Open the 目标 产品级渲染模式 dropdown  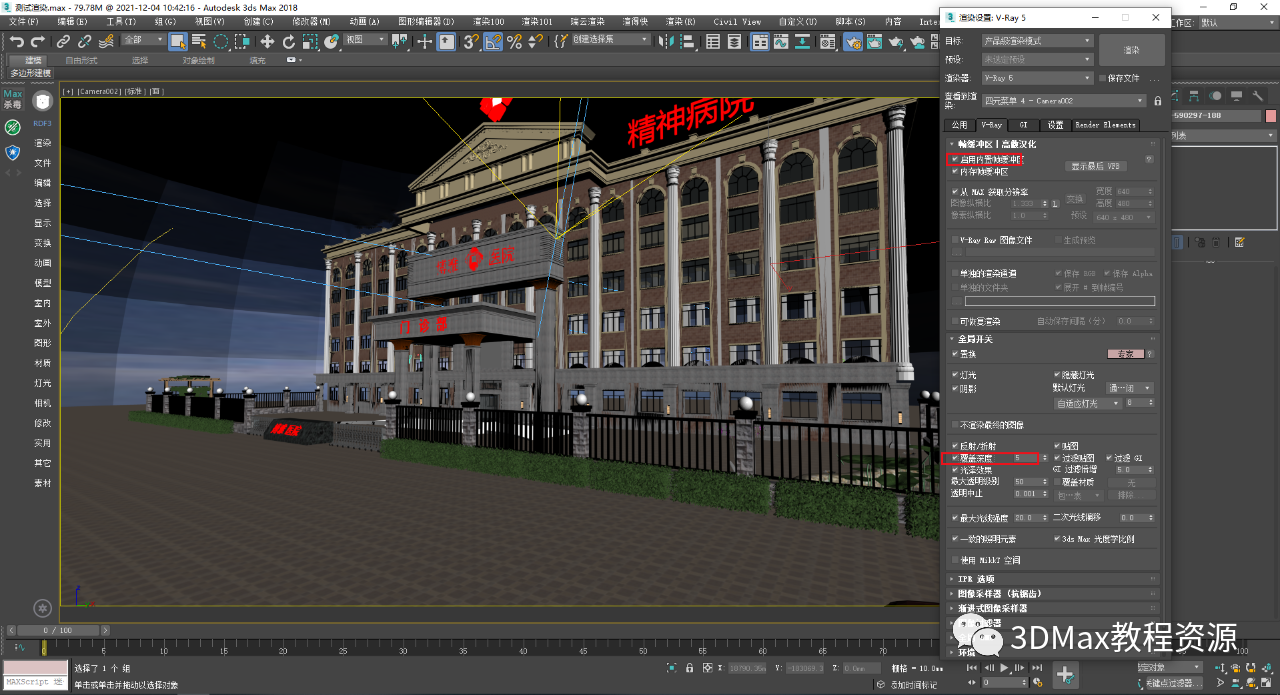1037,41
